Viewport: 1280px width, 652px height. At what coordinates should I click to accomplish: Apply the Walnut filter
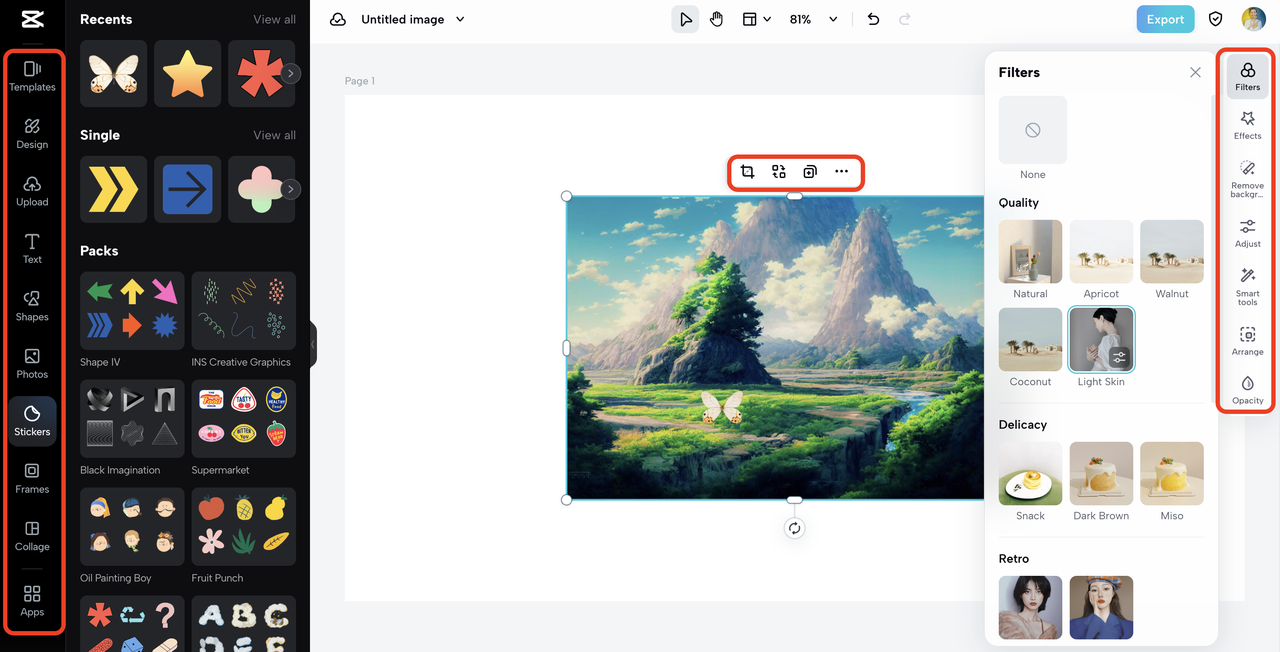click(x=1172, y=252)
